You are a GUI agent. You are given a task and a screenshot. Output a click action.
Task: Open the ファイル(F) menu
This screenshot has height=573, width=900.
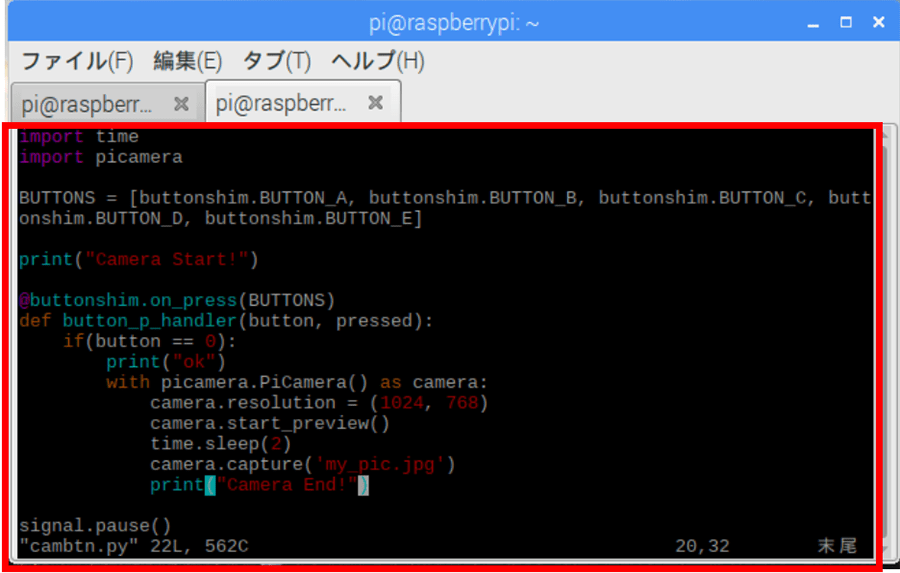(77, 61)
